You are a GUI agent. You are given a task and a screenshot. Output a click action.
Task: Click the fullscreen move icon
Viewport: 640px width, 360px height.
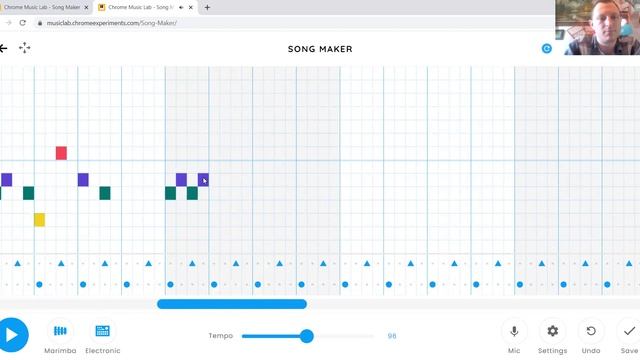(x=24, y=48)
